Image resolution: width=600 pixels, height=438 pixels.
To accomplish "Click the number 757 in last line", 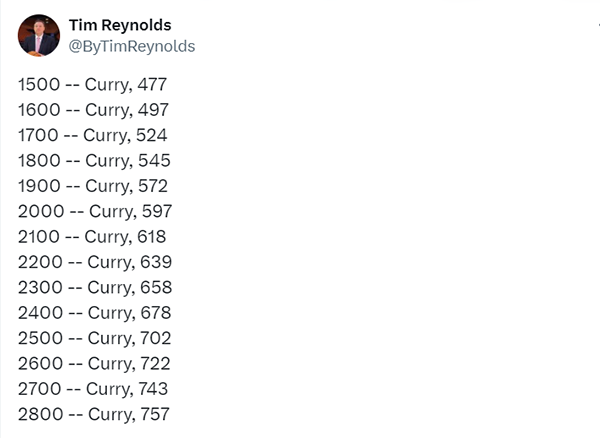I will 155,414.
